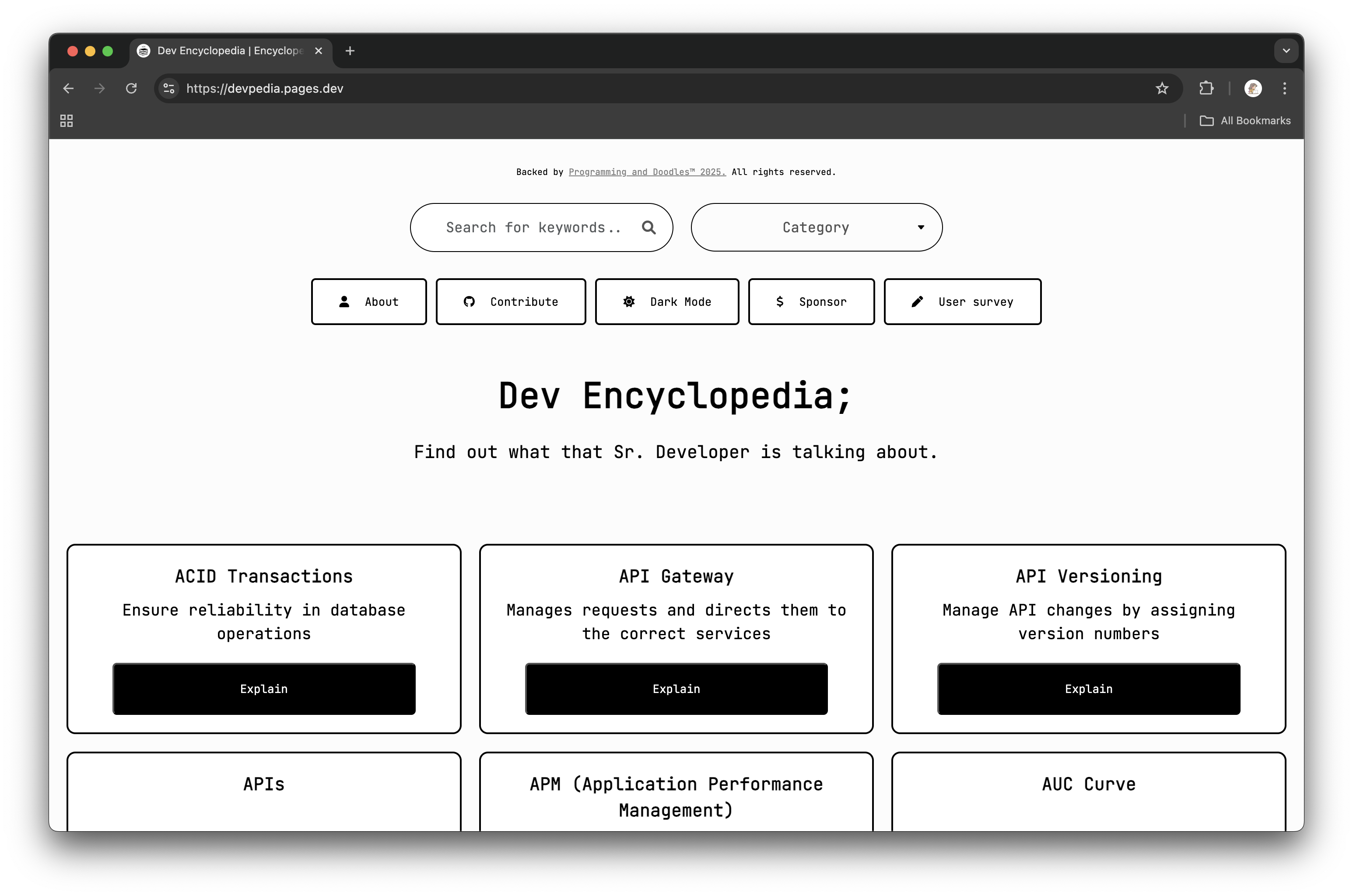The image size is (1353, 896).
Task: Click 'Manage API changes by assigning' description
Action: coord(1088,622)
